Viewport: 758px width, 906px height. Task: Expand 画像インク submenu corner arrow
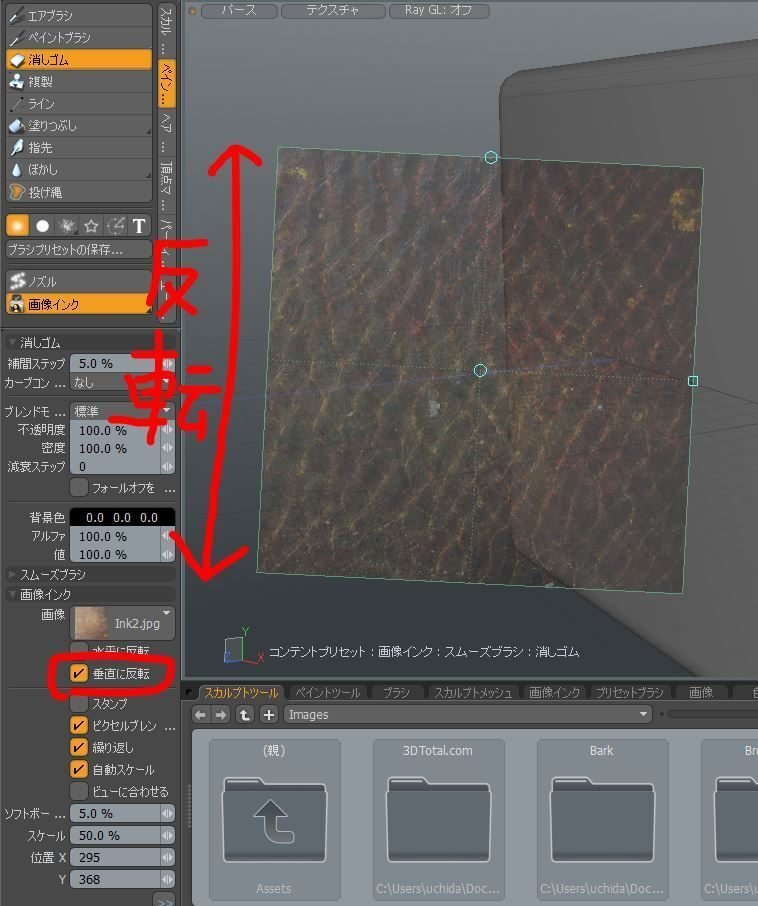(x=148, y=310)
